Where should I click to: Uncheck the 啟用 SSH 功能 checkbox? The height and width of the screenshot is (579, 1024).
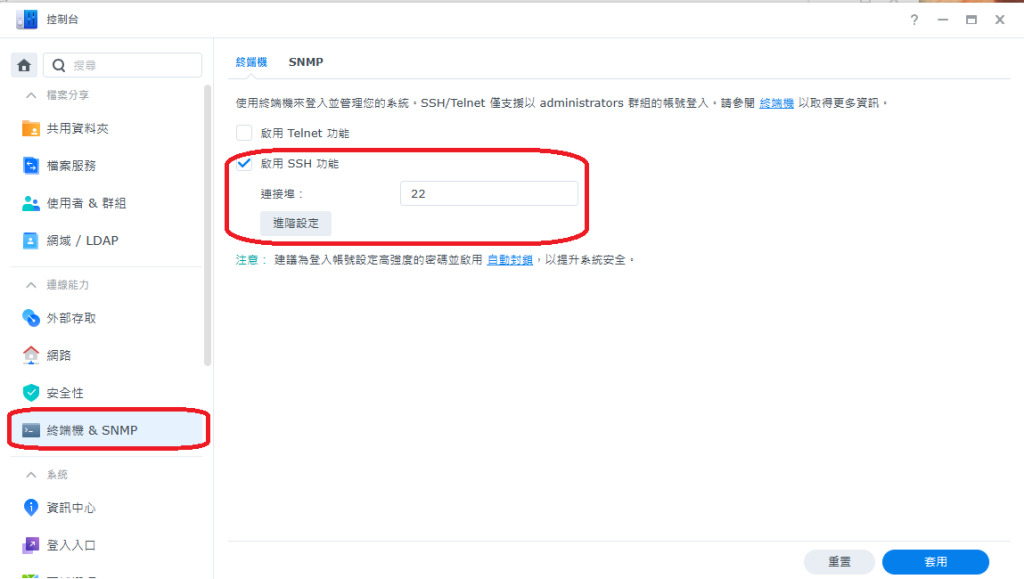click(x=244, y=164)
